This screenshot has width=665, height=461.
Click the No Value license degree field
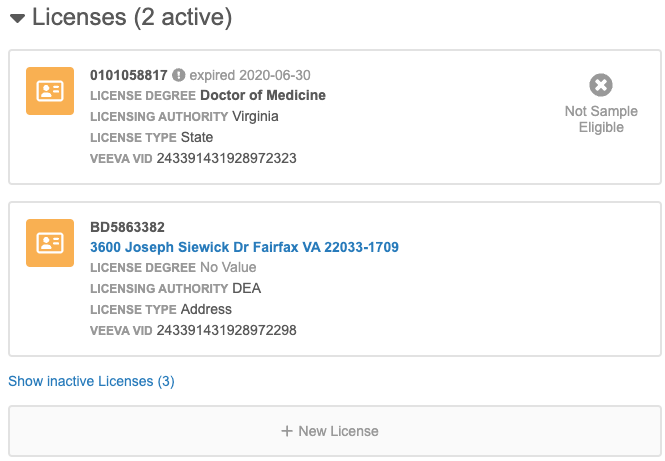coord(228,268)
